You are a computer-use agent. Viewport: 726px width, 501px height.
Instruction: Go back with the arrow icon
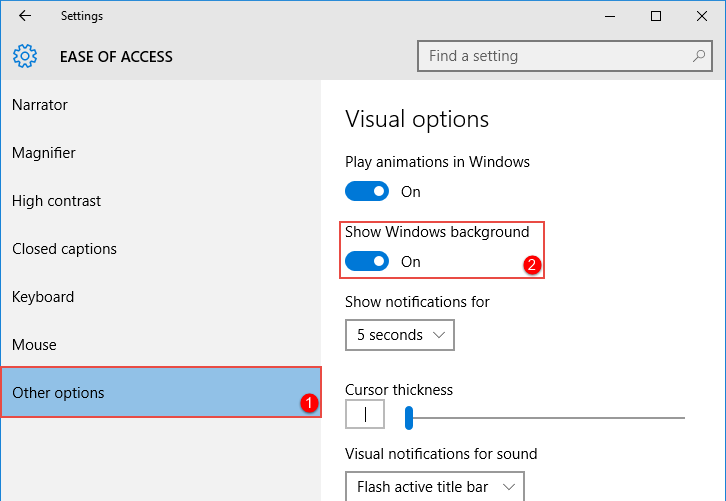pos(25,16)
